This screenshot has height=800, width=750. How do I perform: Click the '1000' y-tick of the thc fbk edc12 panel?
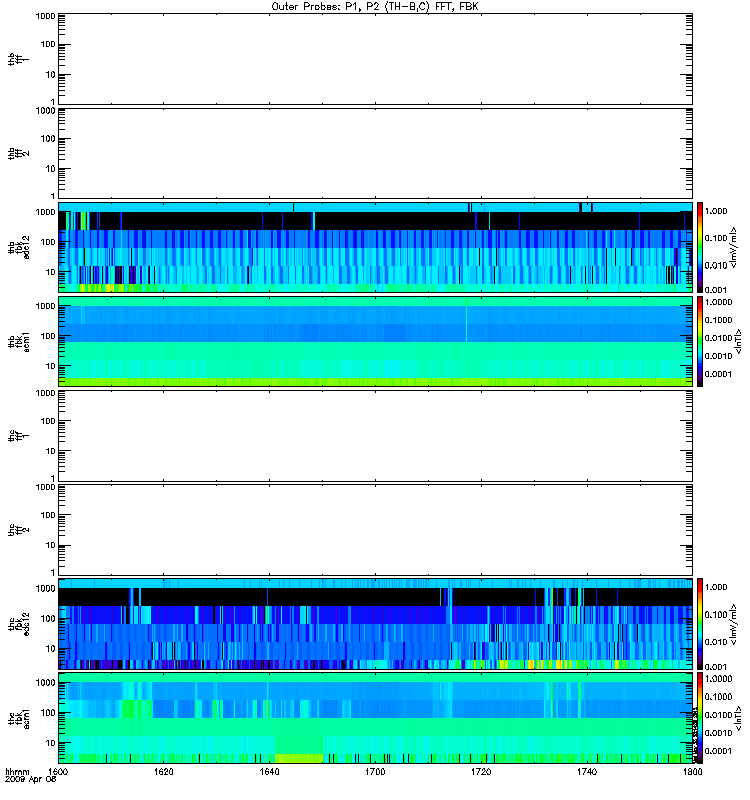pos(45,588)
